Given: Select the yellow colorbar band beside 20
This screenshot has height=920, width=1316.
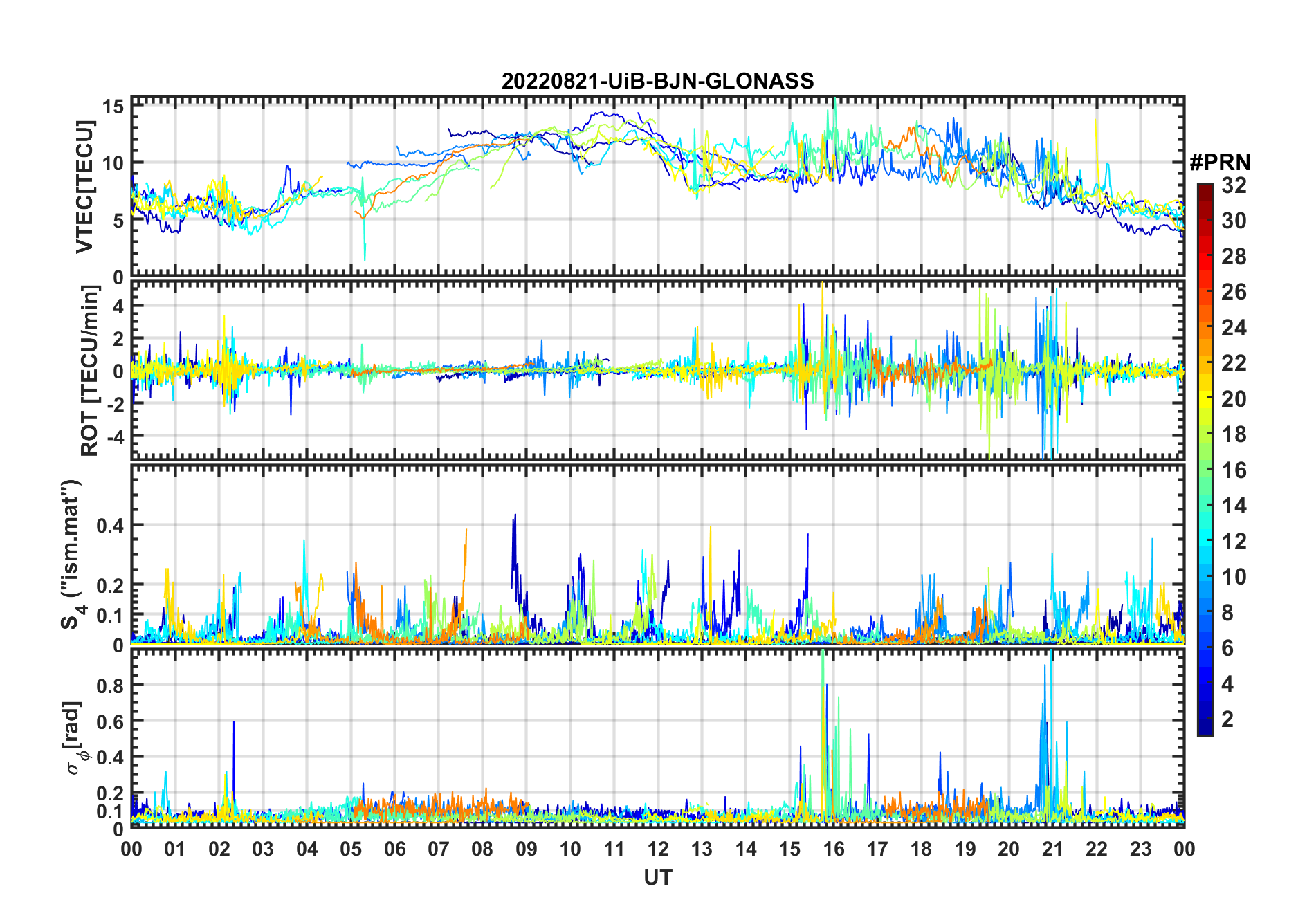Looking at the screenshot, I should coord(1205,399).
